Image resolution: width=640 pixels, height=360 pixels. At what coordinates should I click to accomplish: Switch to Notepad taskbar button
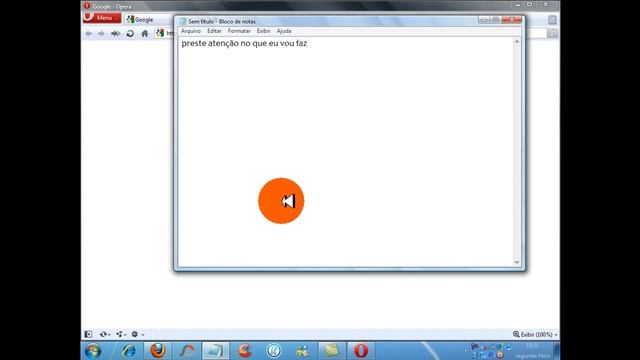[216, 351]
